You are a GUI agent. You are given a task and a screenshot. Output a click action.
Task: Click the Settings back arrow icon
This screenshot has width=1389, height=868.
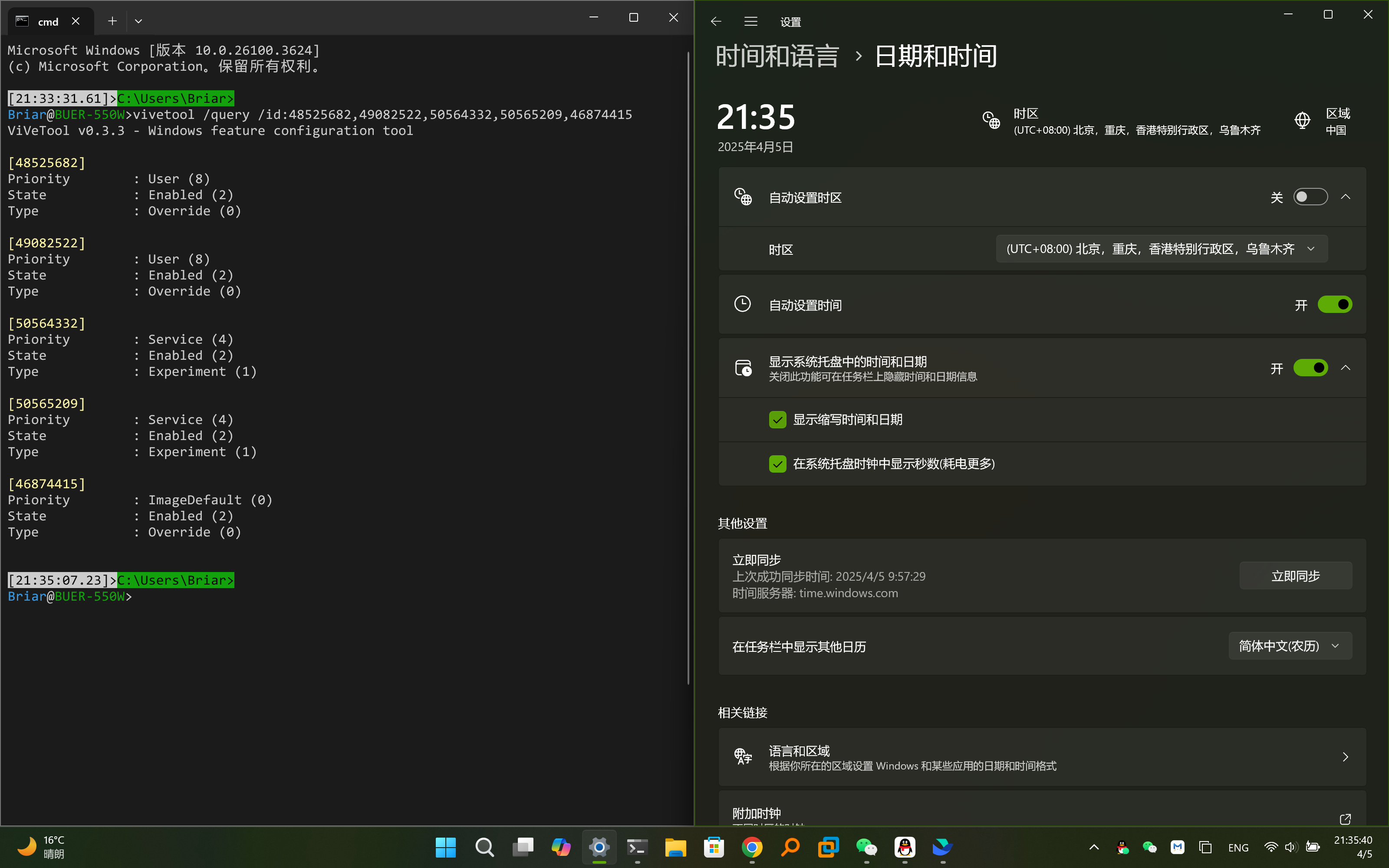715,22
